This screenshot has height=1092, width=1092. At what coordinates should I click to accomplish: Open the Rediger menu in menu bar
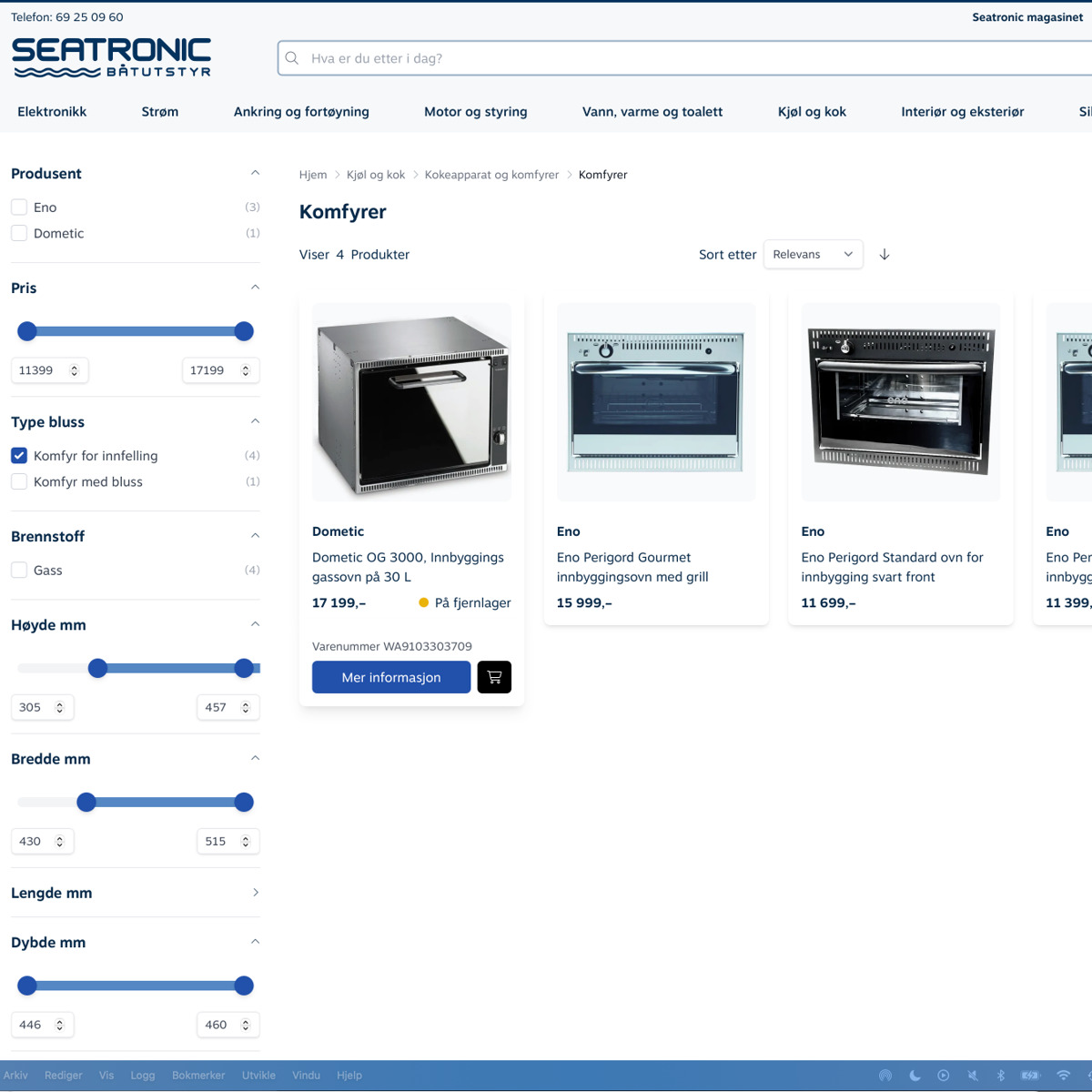(x=64, y=1076)
